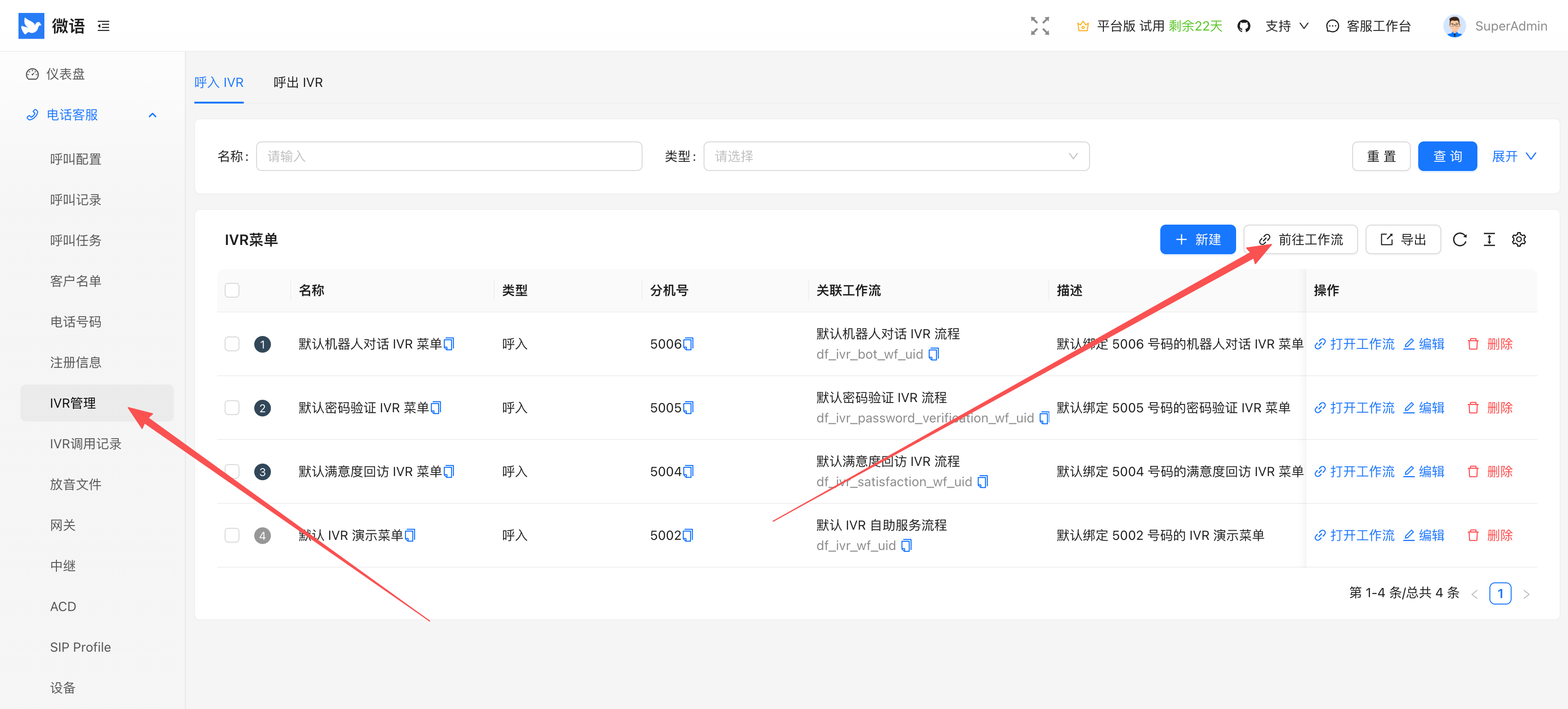Go to pagination page 1
1568x709 pixels.
(1500, 593)
